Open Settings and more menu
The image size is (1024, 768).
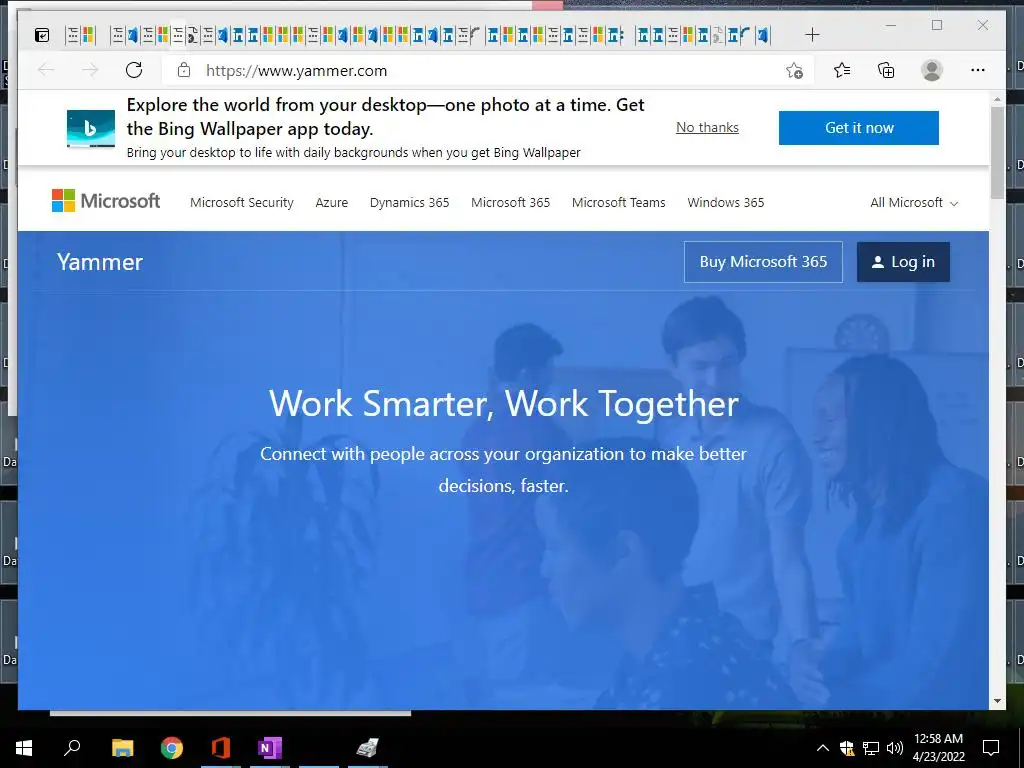click(978, 70)
